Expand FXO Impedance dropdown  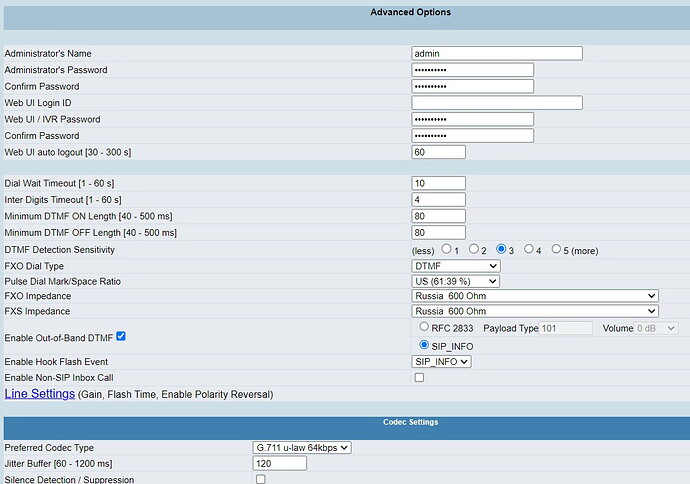point(535,296)
